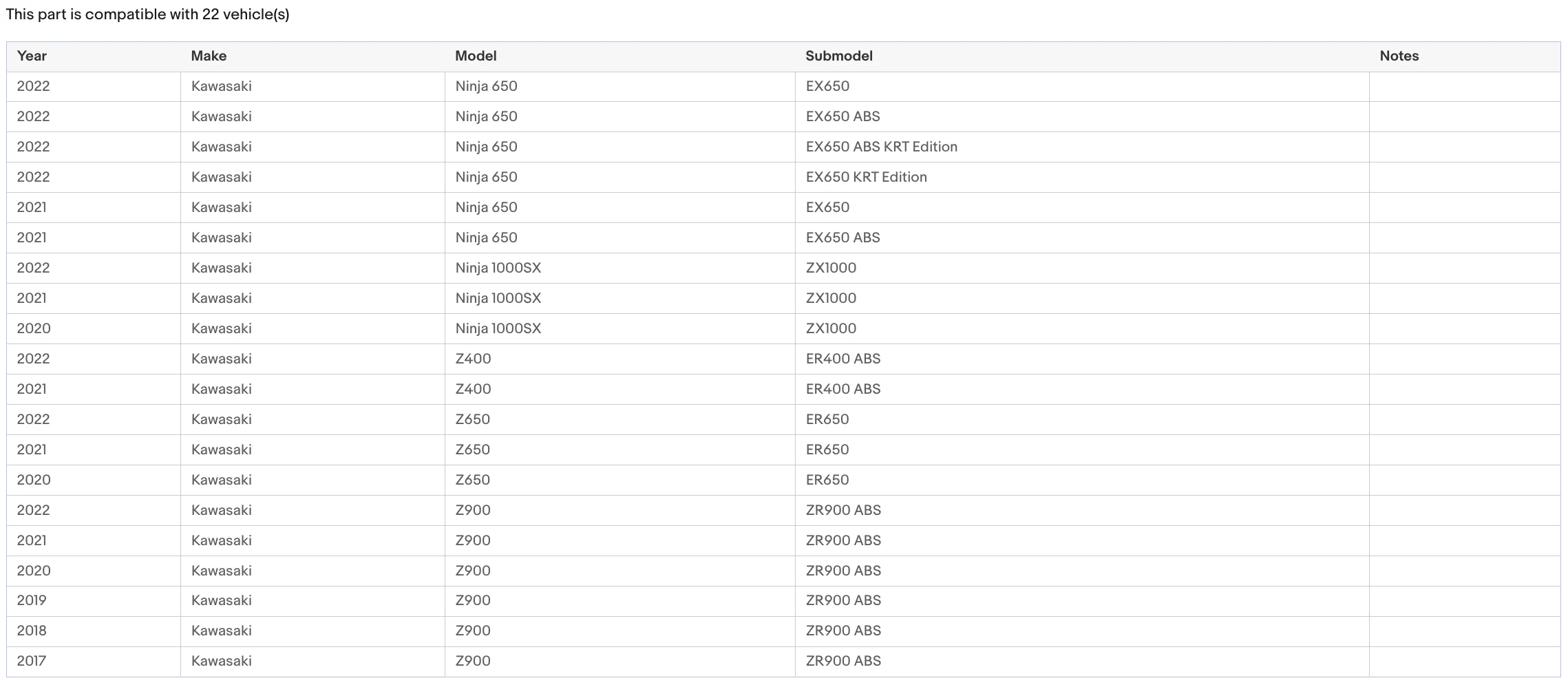Select the compatible with 22 vehicle(s) text
This screenshot has height=687, width=1568.
click(x=187, y=14)
